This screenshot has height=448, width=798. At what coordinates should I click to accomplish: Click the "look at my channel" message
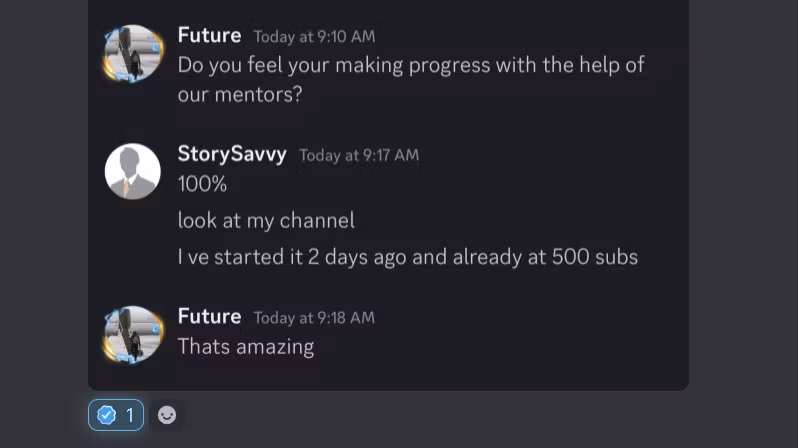pos(266,220)
